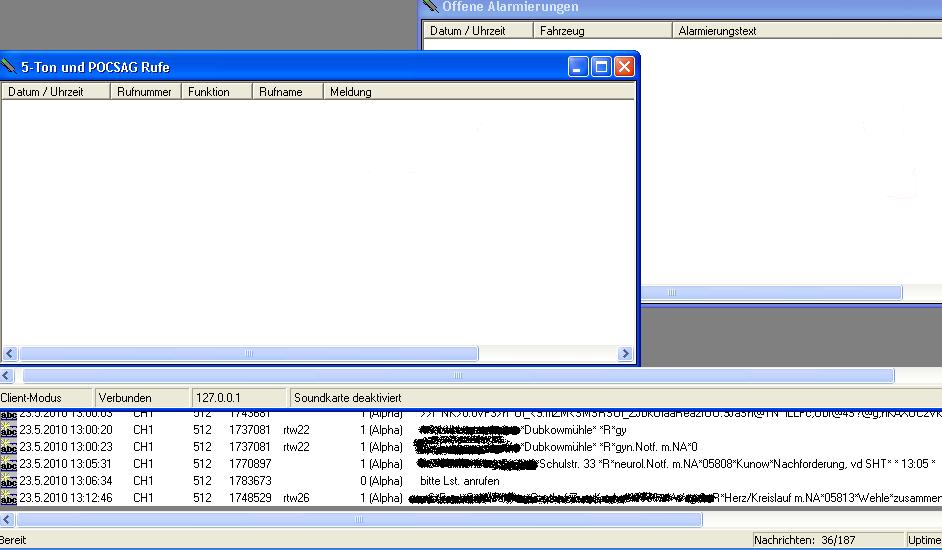Click the message list horizontal scrollbar thumb

[359, 519]
